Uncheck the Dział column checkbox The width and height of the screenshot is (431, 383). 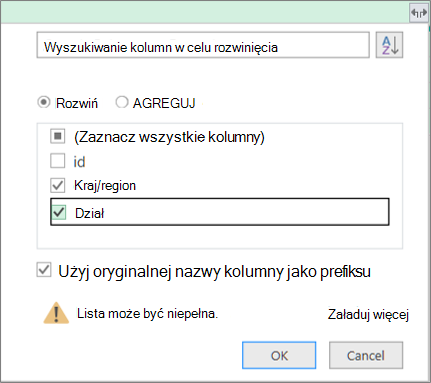tap(59, 212)
